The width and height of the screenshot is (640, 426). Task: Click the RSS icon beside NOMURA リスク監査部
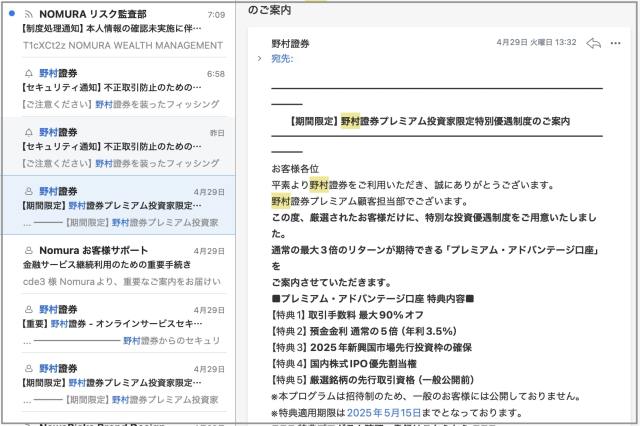[28, 15]
